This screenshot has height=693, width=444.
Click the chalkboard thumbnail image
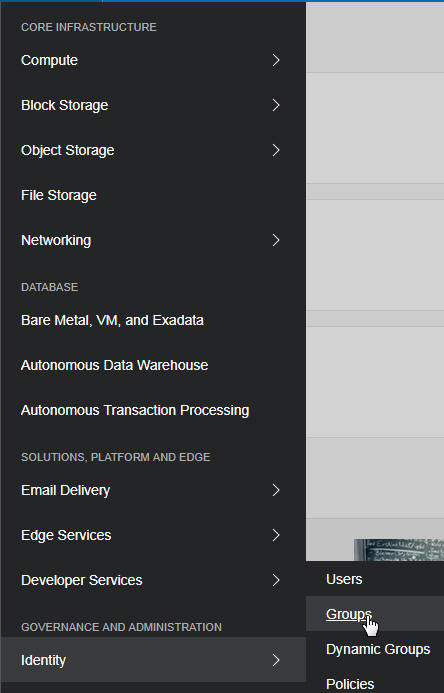398,550
